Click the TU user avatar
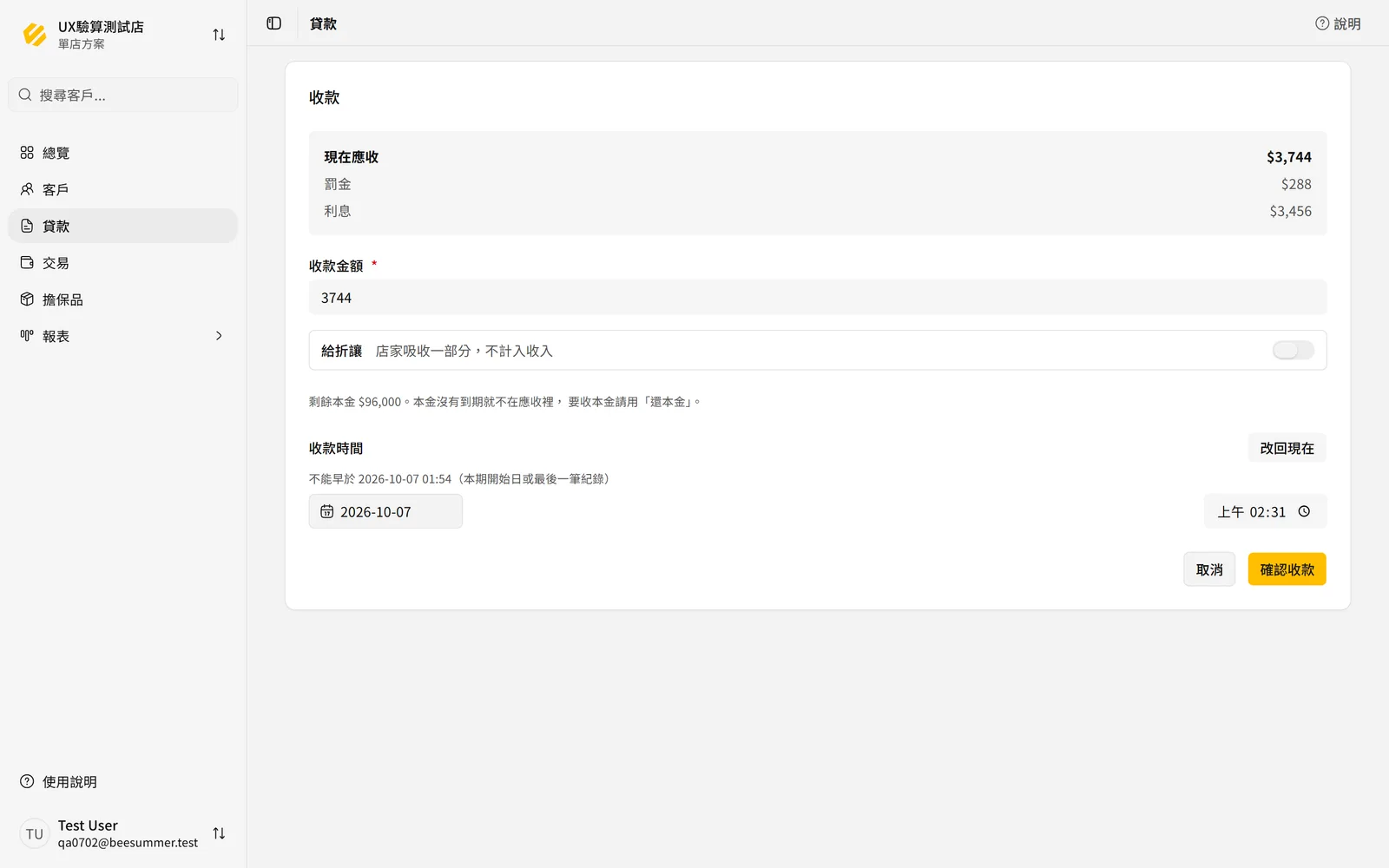 (35, 833)
